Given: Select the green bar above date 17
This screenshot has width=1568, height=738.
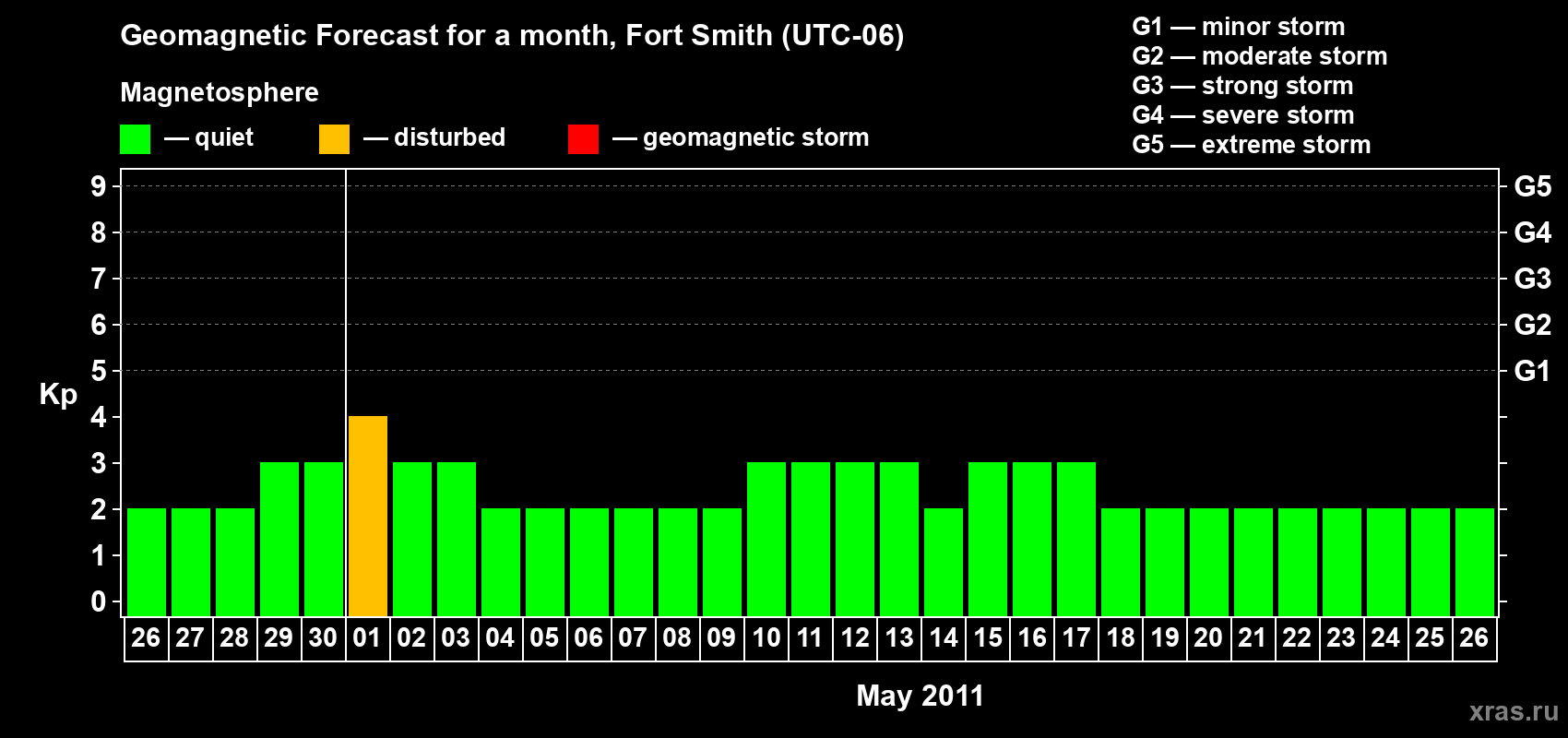Looking at the screenshot, I should 1076,540.
